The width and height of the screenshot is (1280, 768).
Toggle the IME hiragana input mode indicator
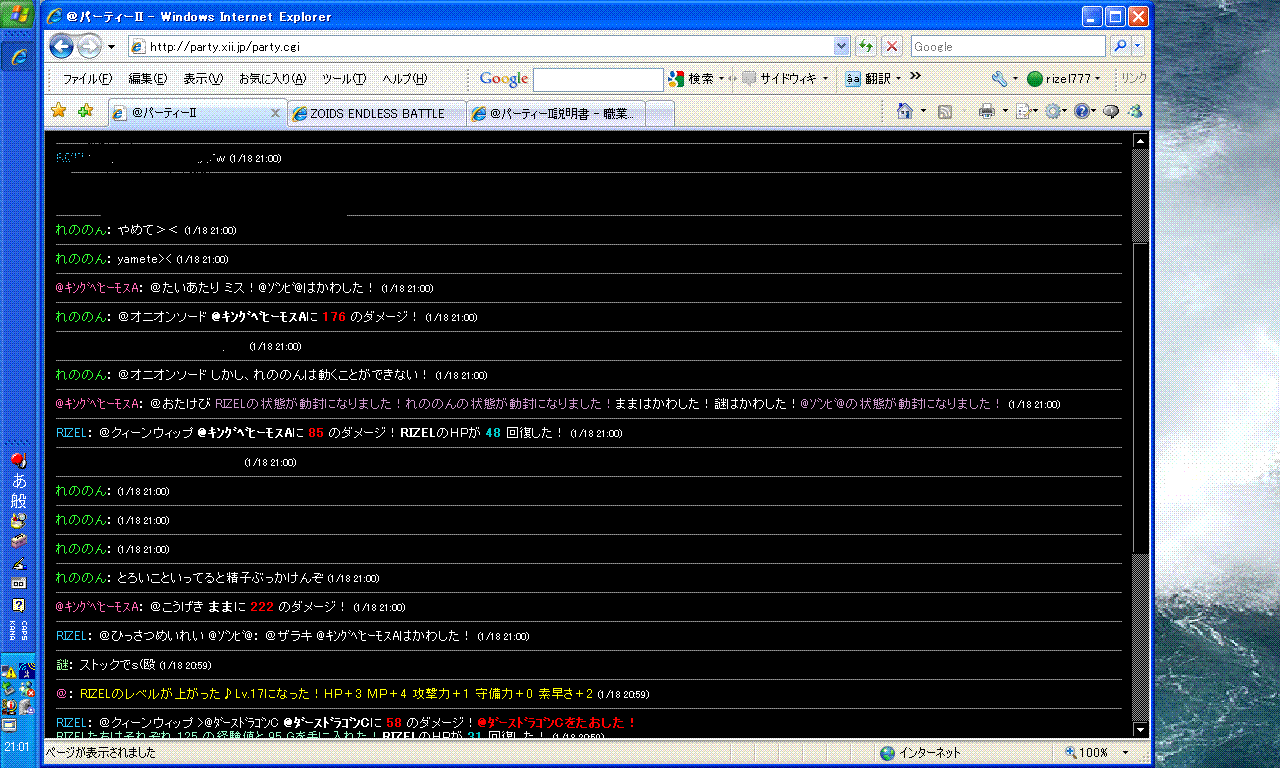point(19,480)
